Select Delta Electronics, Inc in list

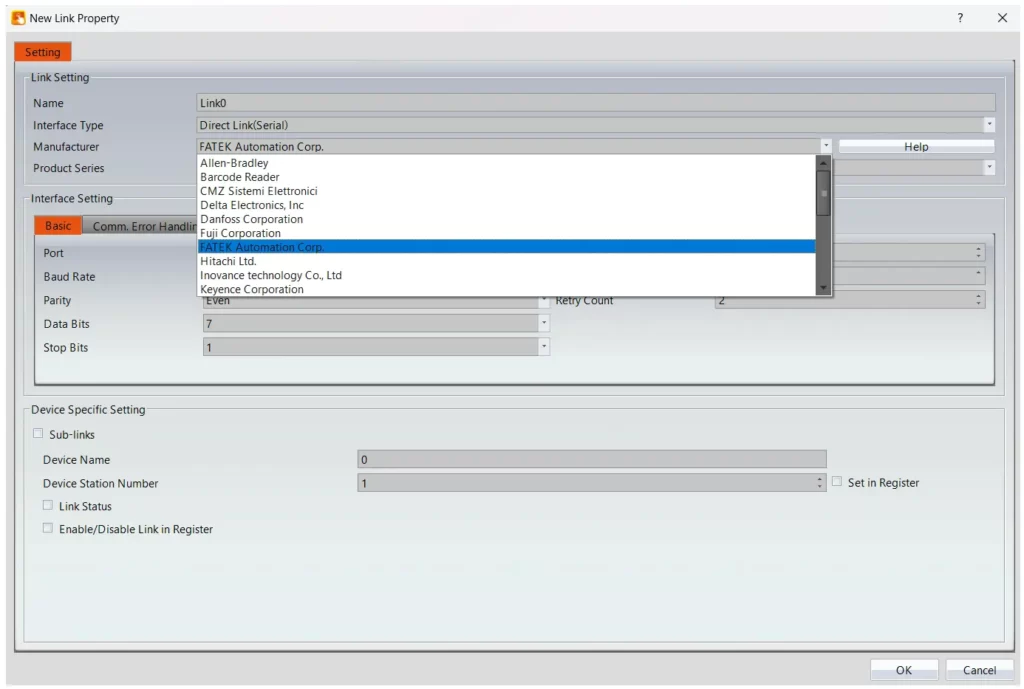point(252,205)
